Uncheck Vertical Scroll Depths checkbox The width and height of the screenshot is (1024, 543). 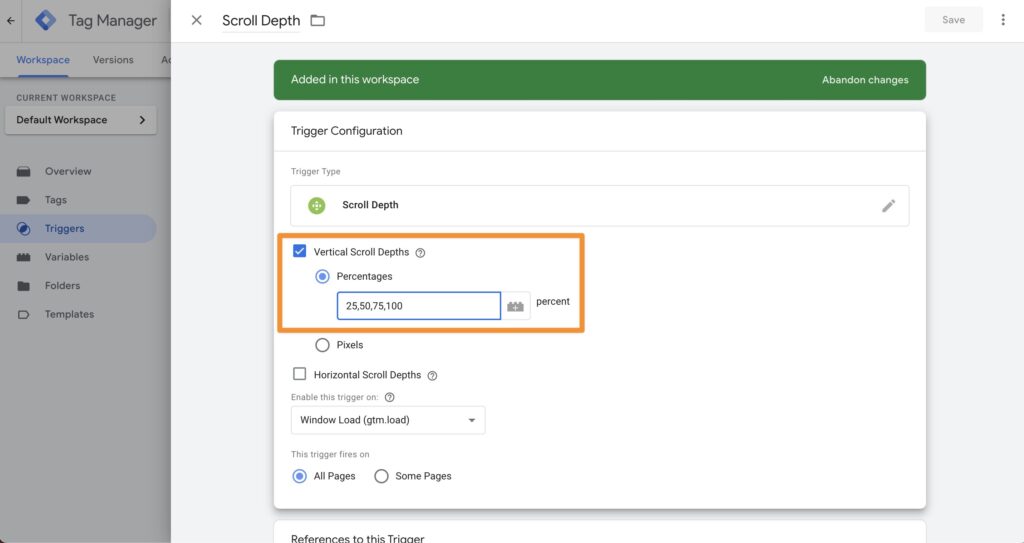click(x=300, y=251)
